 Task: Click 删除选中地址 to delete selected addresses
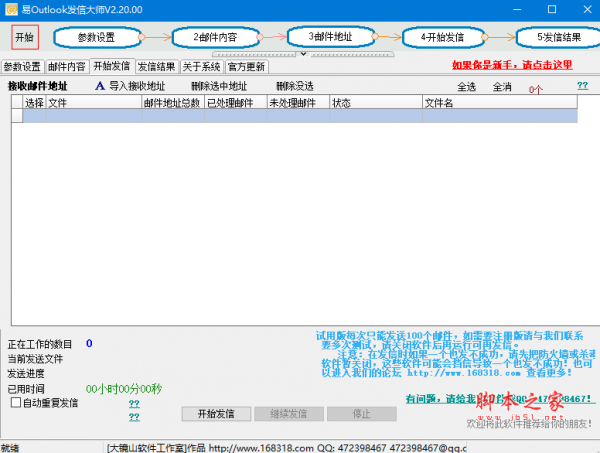click(218, 86)
